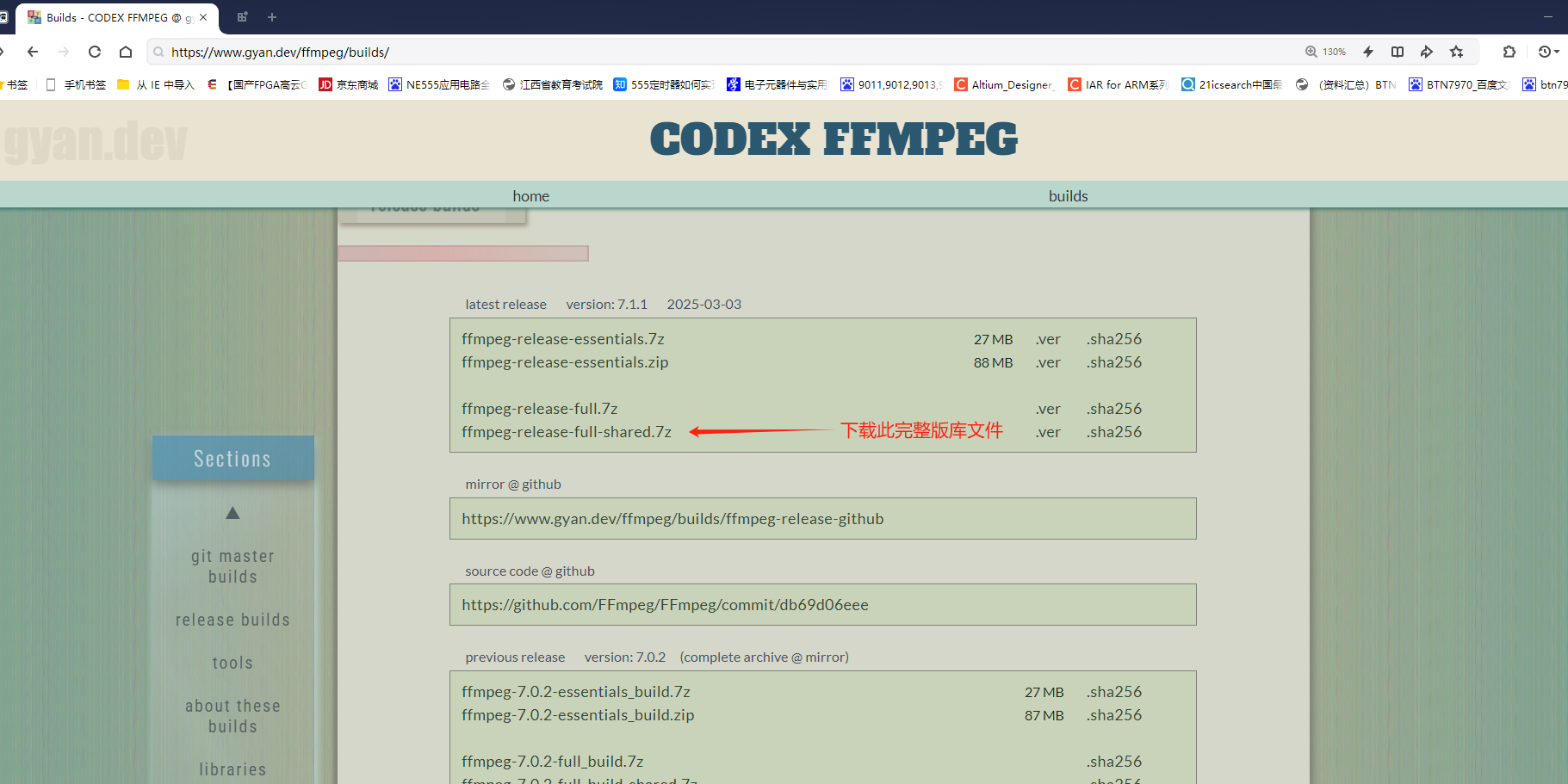Viewport: 1568px width, 784px height.
Task: Click the tab list icon beside the tab
Action: click(x=242, y=17)
